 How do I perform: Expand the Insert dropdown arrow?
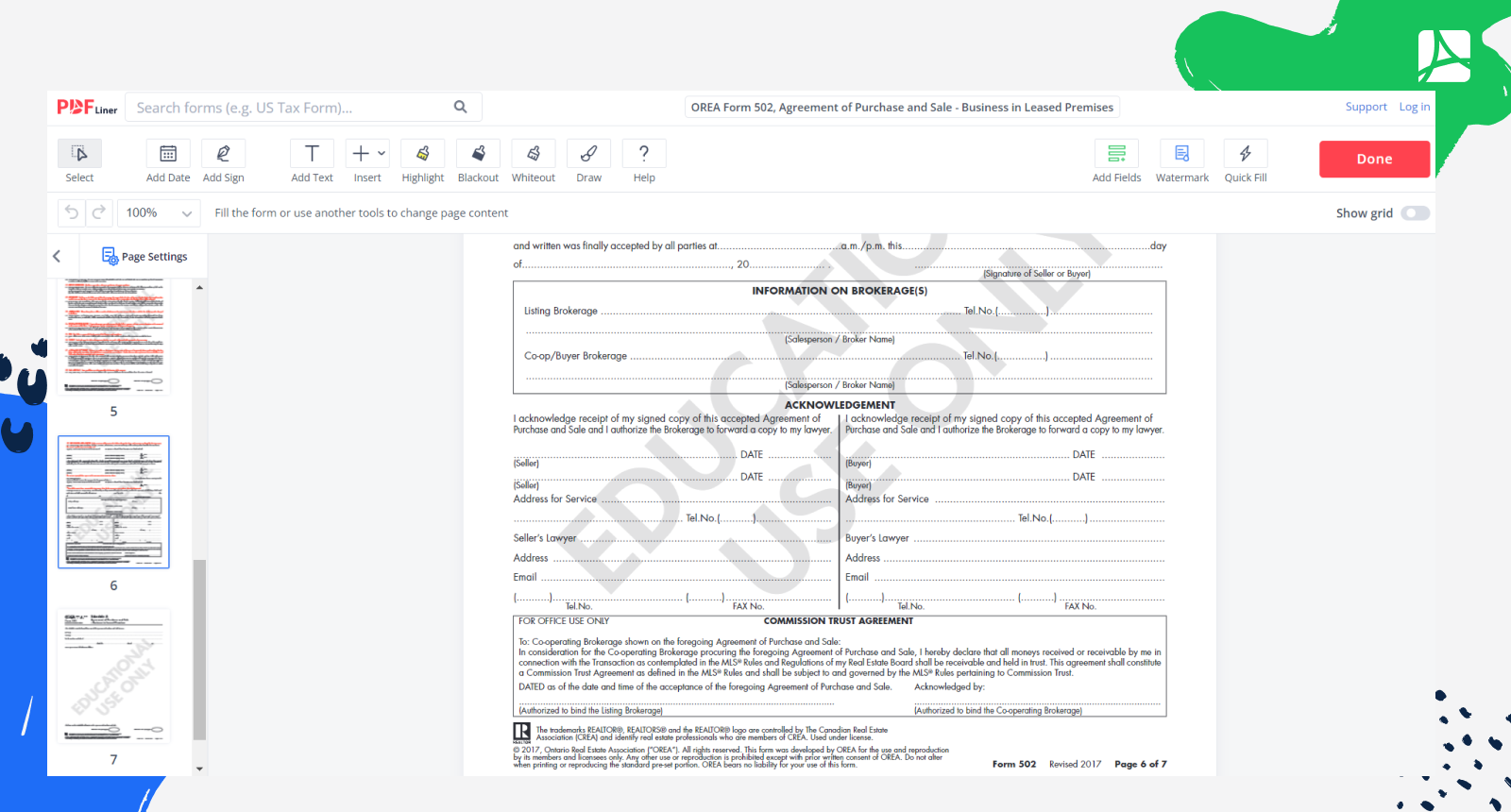382,153
